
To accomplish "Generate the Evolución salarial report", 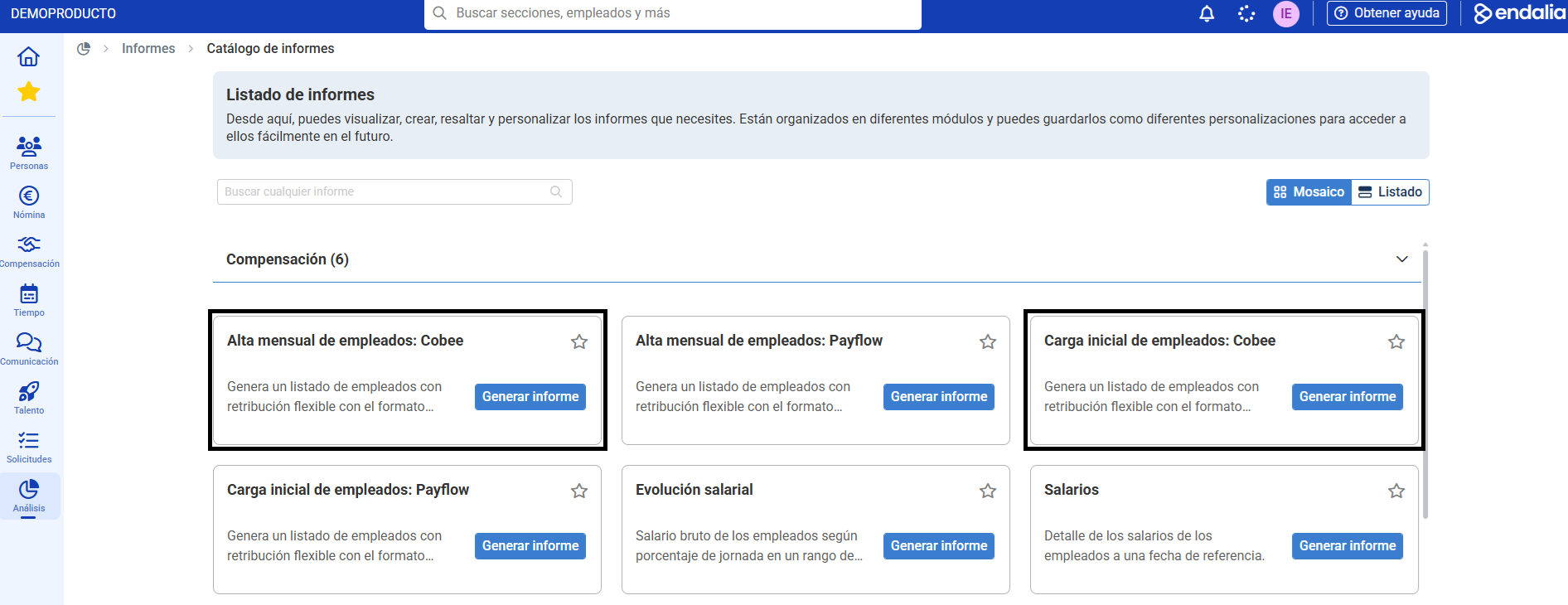I will click(x=939, y=546).
